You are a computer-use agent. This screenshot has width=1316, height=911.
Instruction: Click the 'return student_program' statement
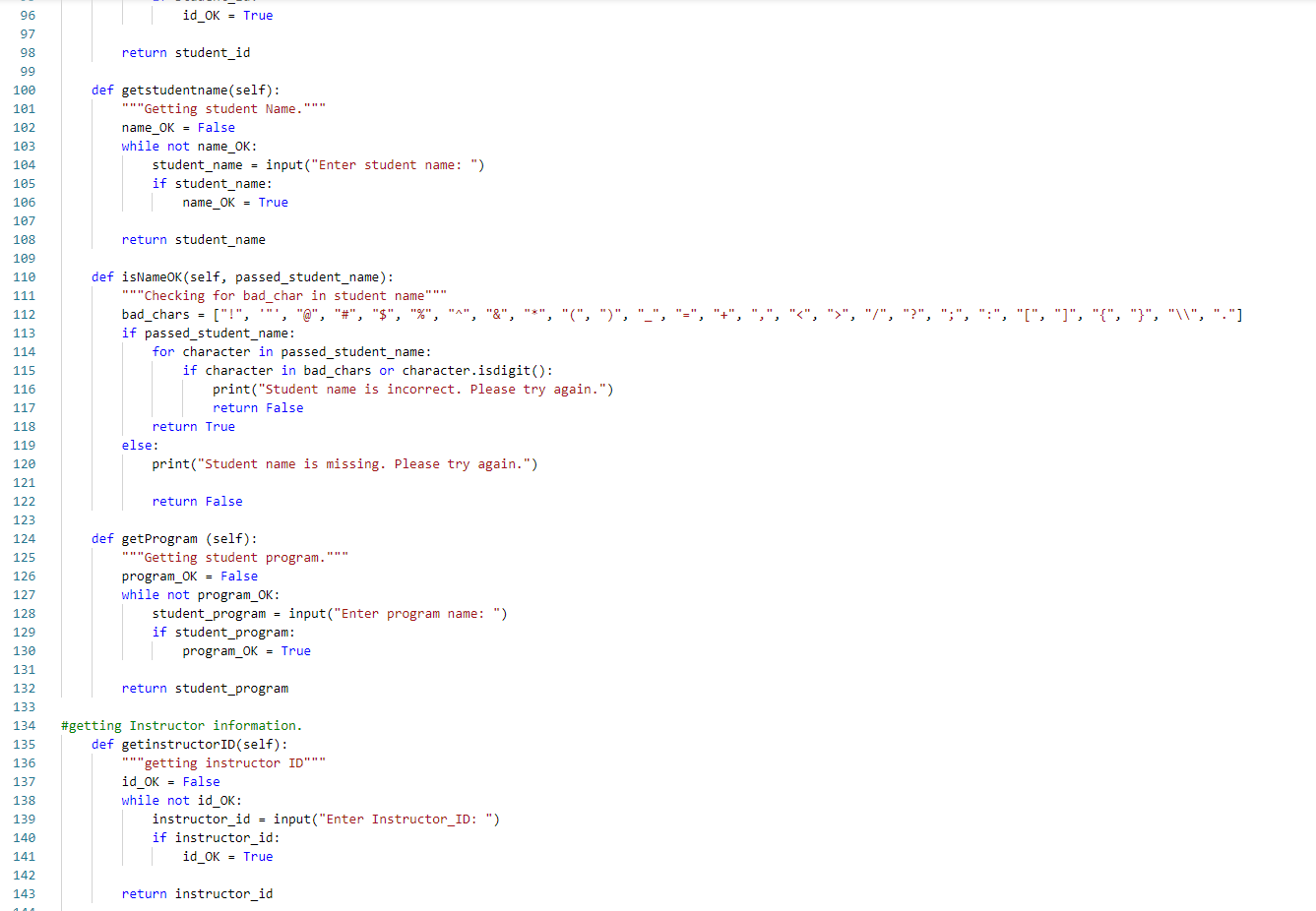click(x=206, y=689)
